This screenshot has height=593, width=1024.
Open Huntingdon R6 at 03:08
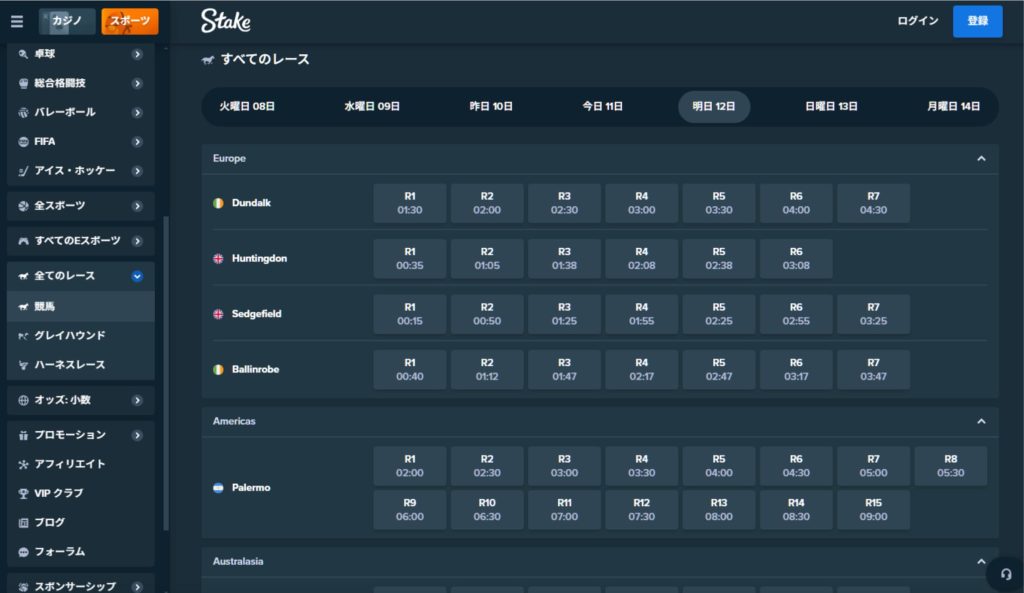[x=796, y=259]
